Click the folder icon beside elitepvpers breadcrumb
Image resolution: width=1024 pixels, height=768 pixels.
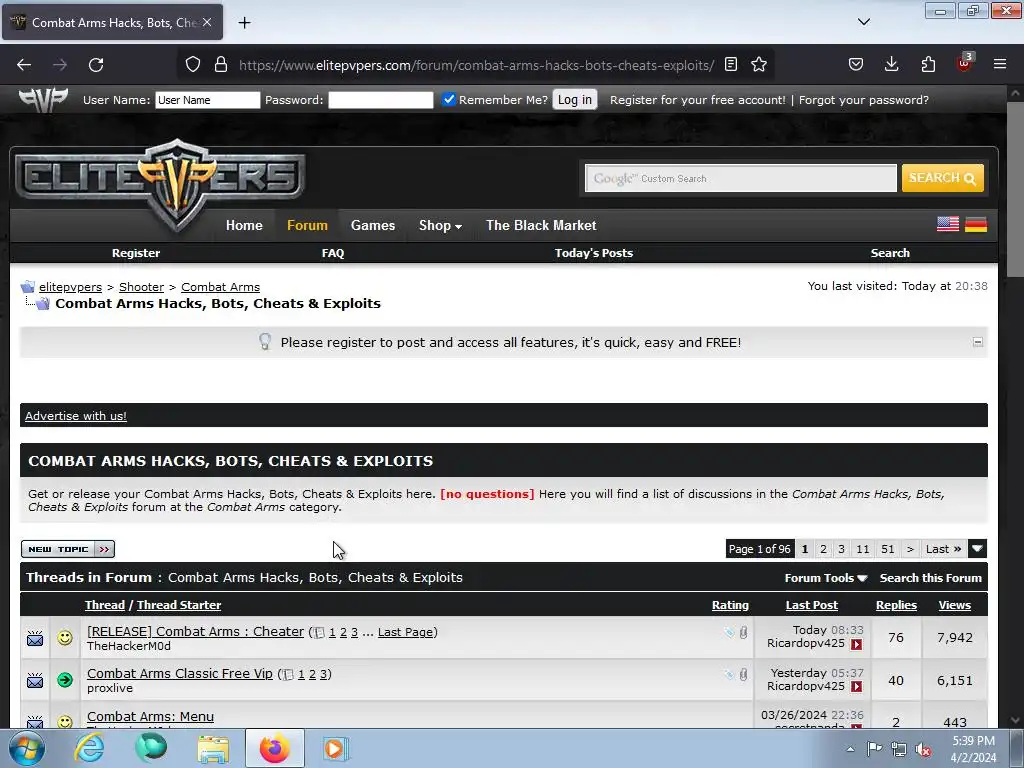point(27,287)
